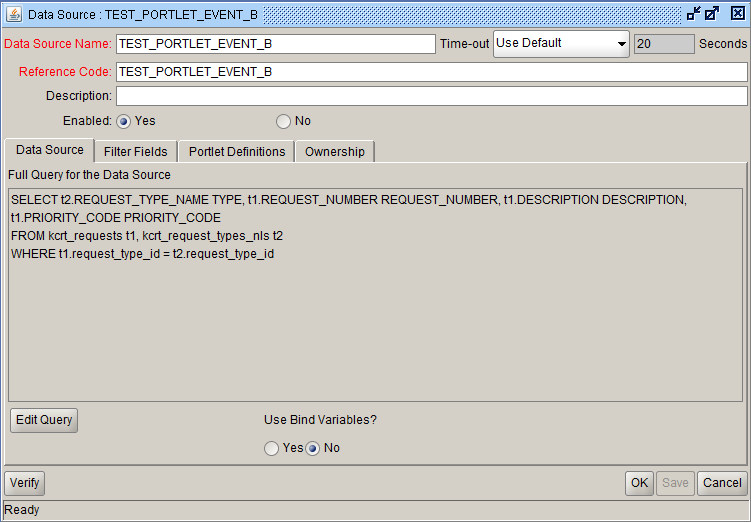The width and height of the screenshot is (751, 522).
Task: Close the Data Source window
Action: tap(737, 14)
